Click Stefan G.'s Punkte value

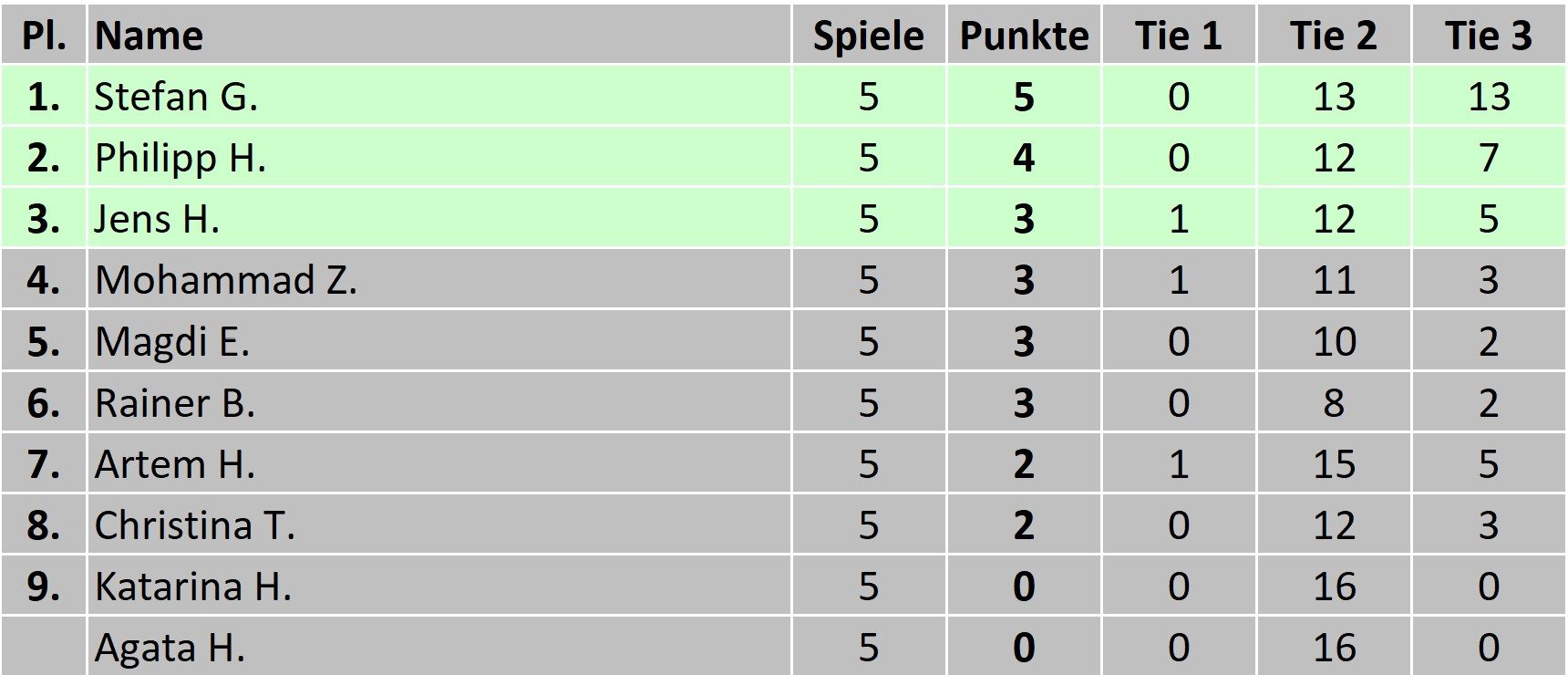1024,97
